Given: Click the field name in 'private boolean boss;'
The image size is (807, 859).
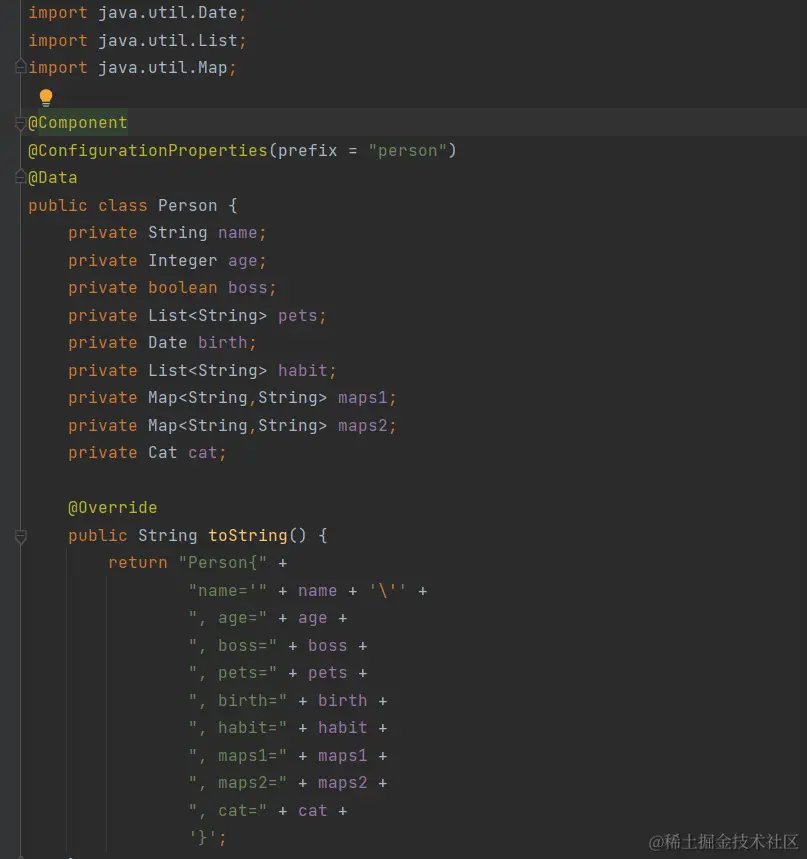Looking at the screenshot, I should coord(248,288).
